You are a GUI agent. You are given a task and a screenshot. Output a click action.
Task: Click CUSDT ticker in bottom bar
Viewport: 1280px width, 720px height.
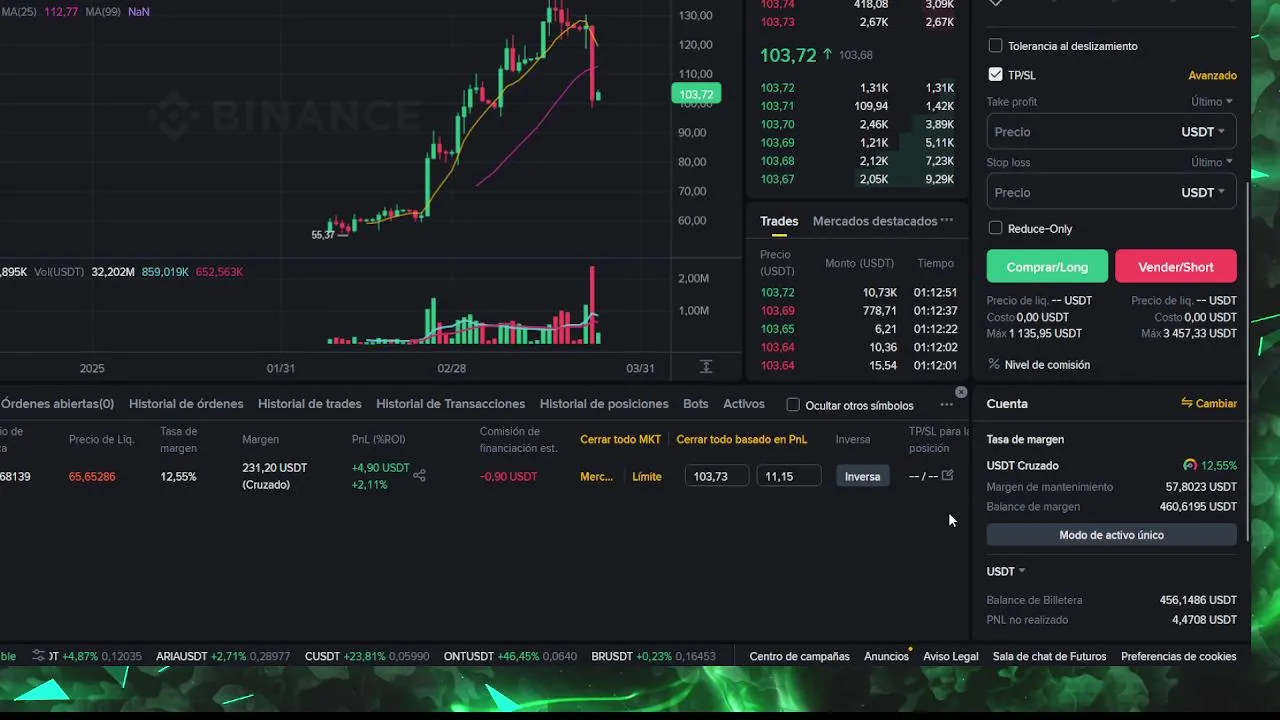[x=367, y=657]
